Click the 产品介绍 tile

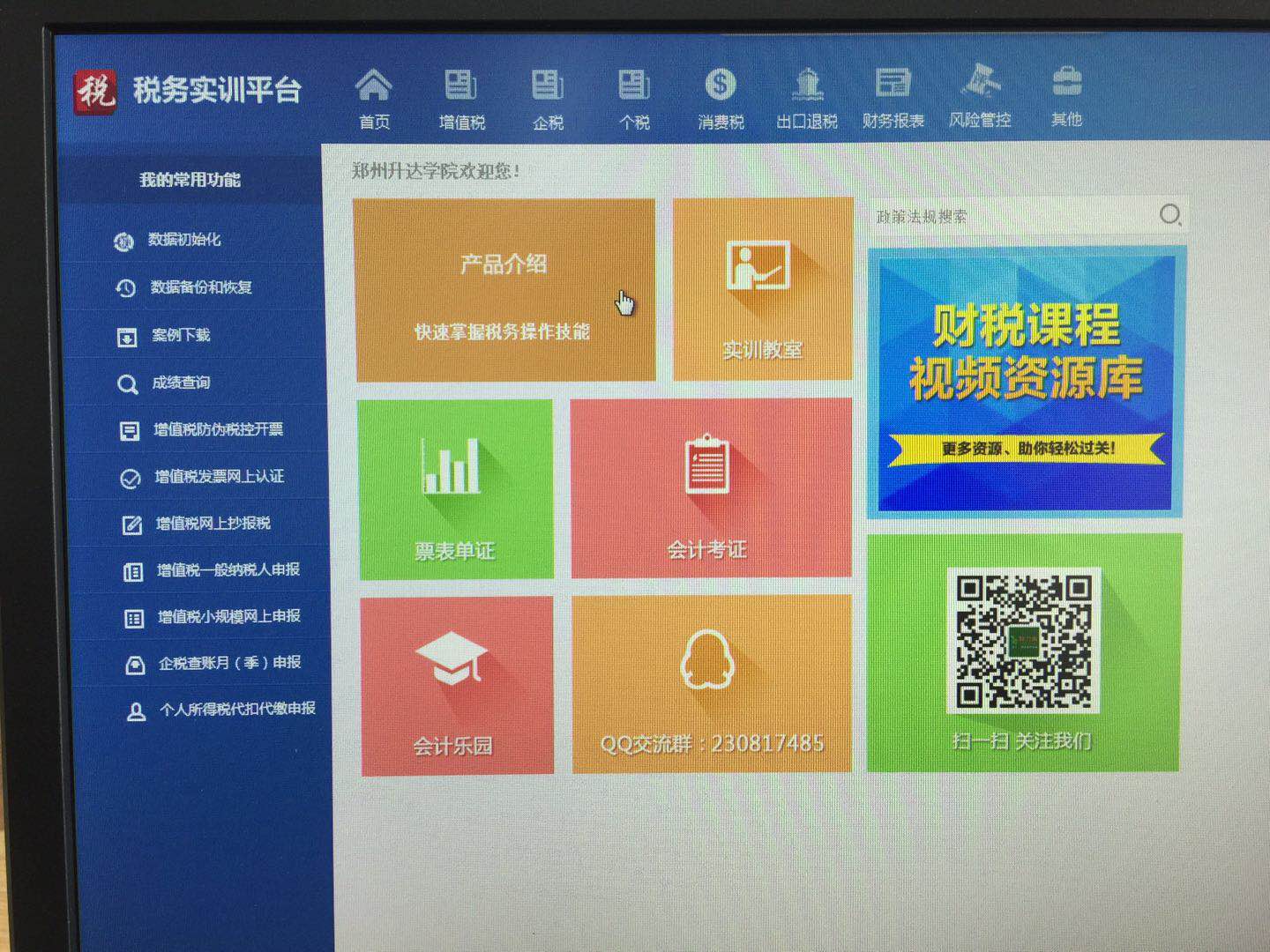click(x=504, y=290)
